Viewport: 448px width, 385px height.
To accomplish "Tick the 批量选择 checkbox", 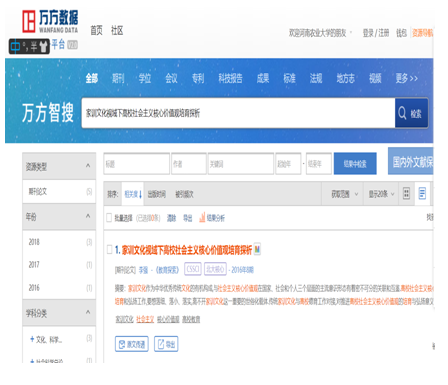I will coord(109,218).
